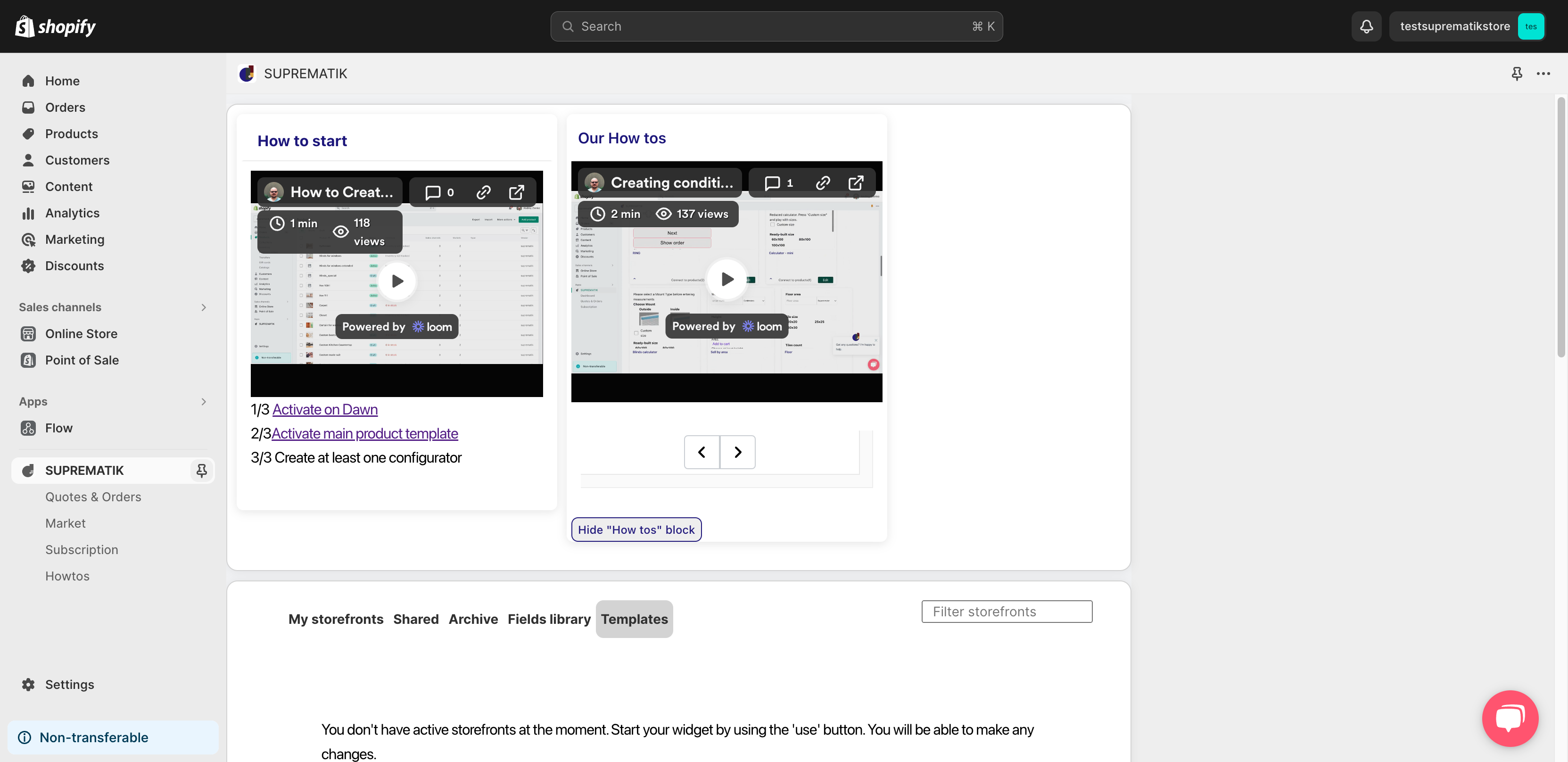The image size is (1568, 762).
Task: Click the Non-transferable info icon
Action: (25, 737)
